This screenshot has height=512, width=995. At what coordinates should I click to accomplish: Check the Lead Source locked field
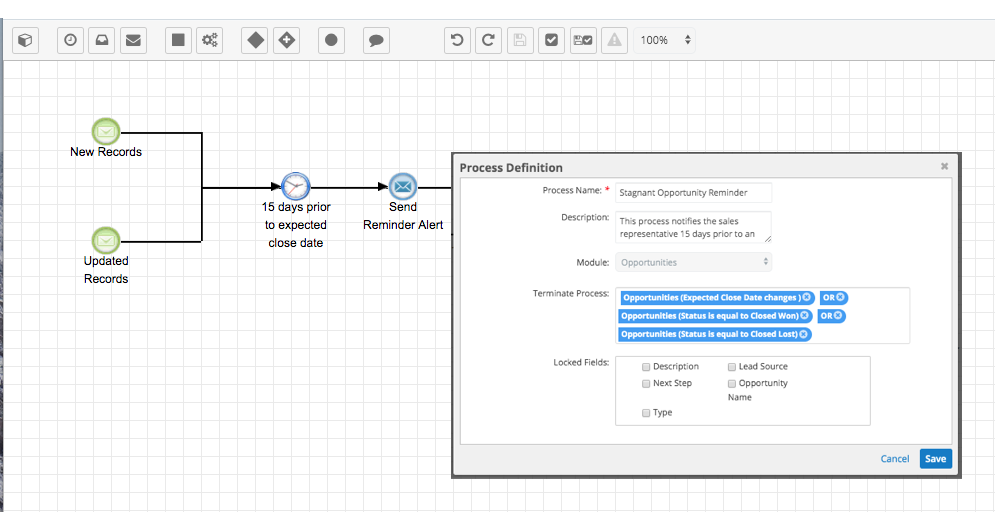(732, 367)
